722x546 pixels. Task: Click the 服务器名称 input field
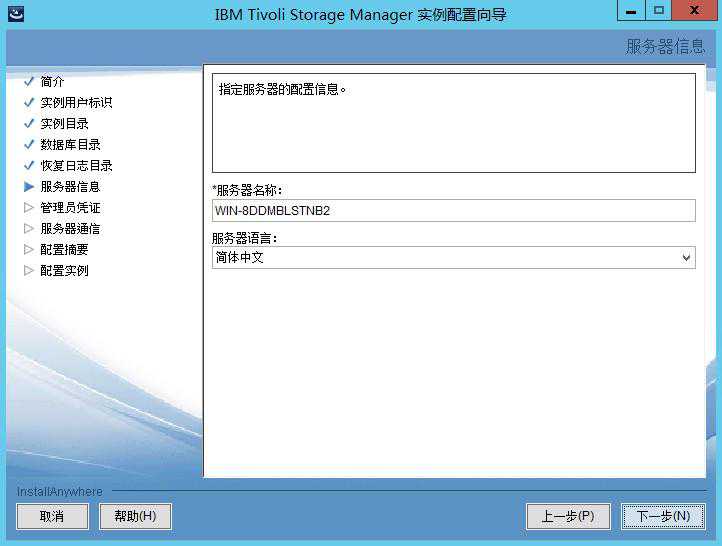coord(453,210)
